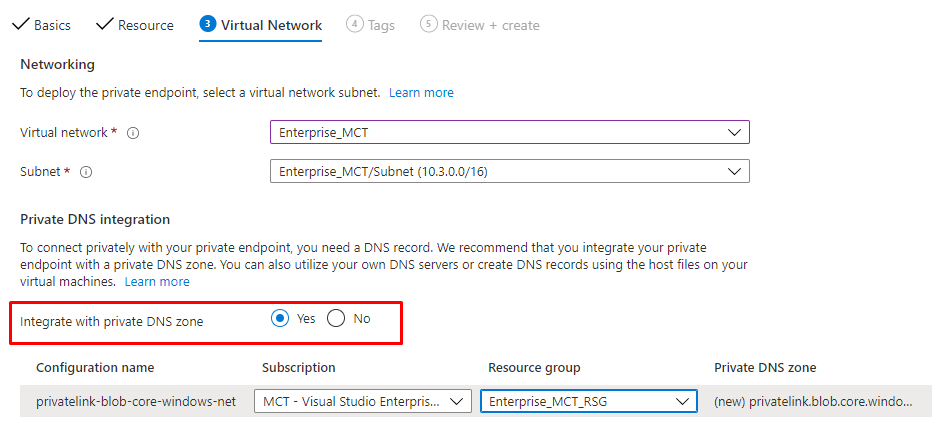This screenshot has height=434, width=940.
Task: Click the privatelink-blob-core-windows-net configuration row
Action: (136, 401)
